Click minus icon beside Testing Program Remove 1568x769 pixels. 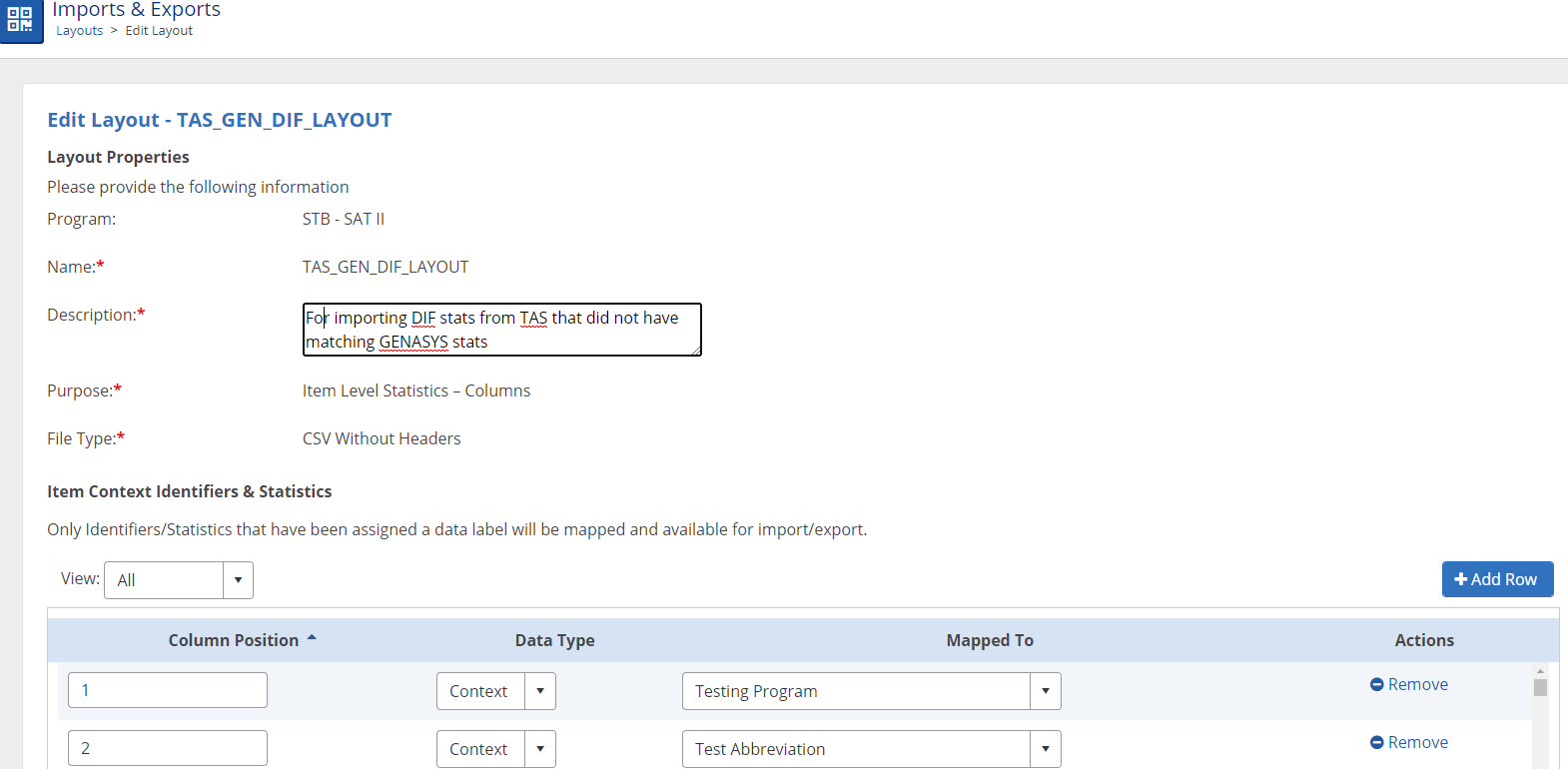tap(1376, 684)
